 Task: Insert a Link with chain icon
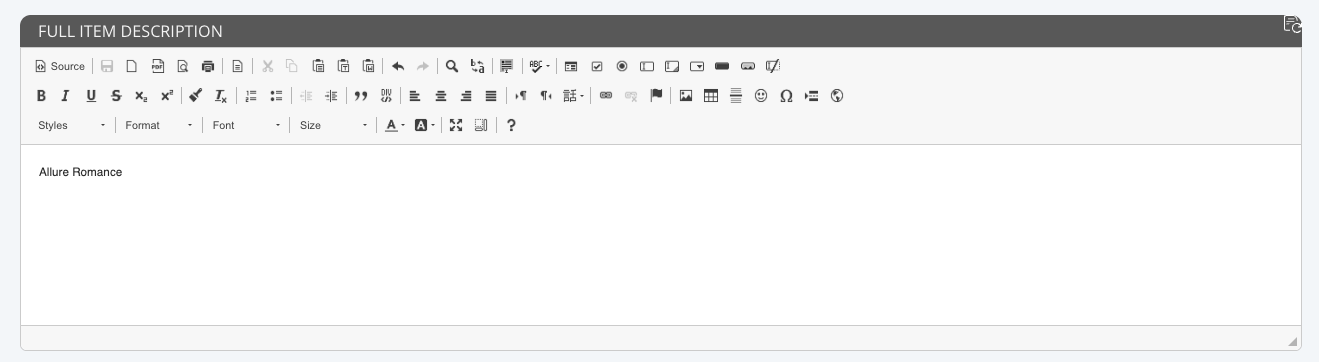click(606, 96)
